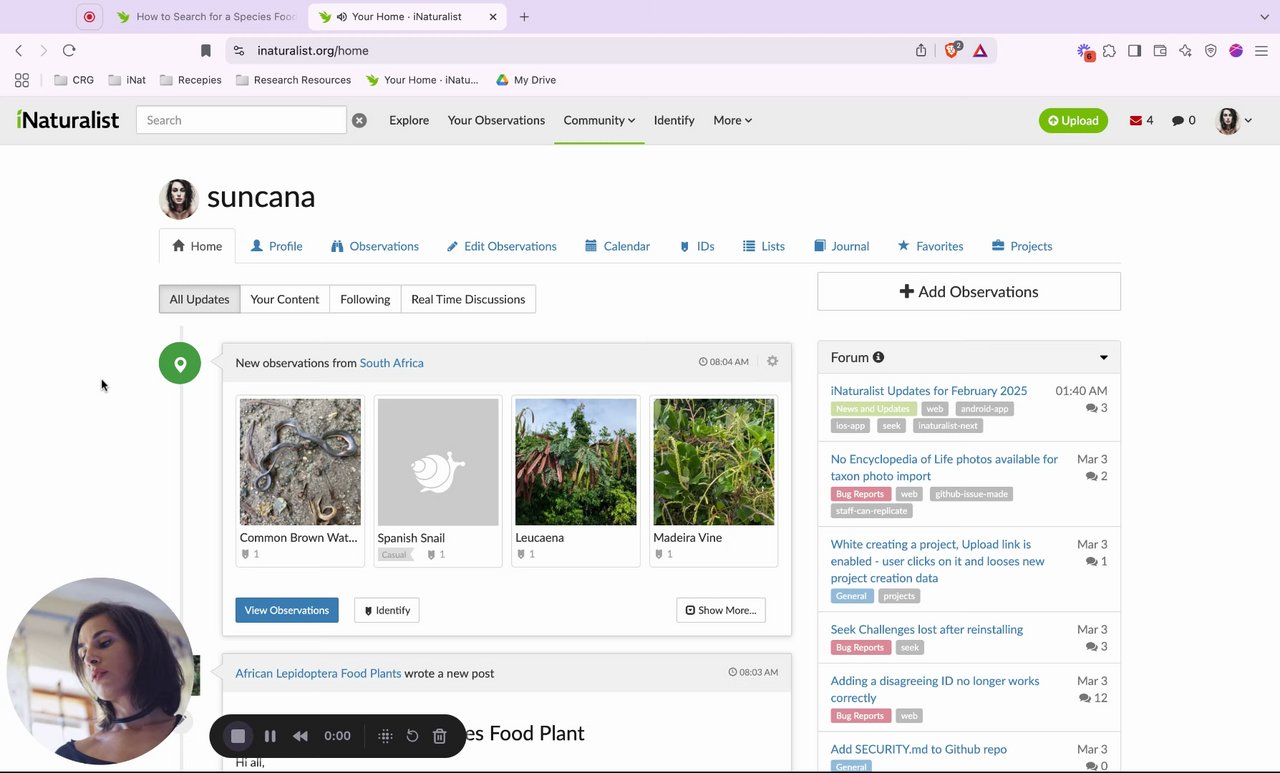The height and width of the screenshot is (773, 1280).
Task: Open the Calendar tab
Action: (617, 246)
